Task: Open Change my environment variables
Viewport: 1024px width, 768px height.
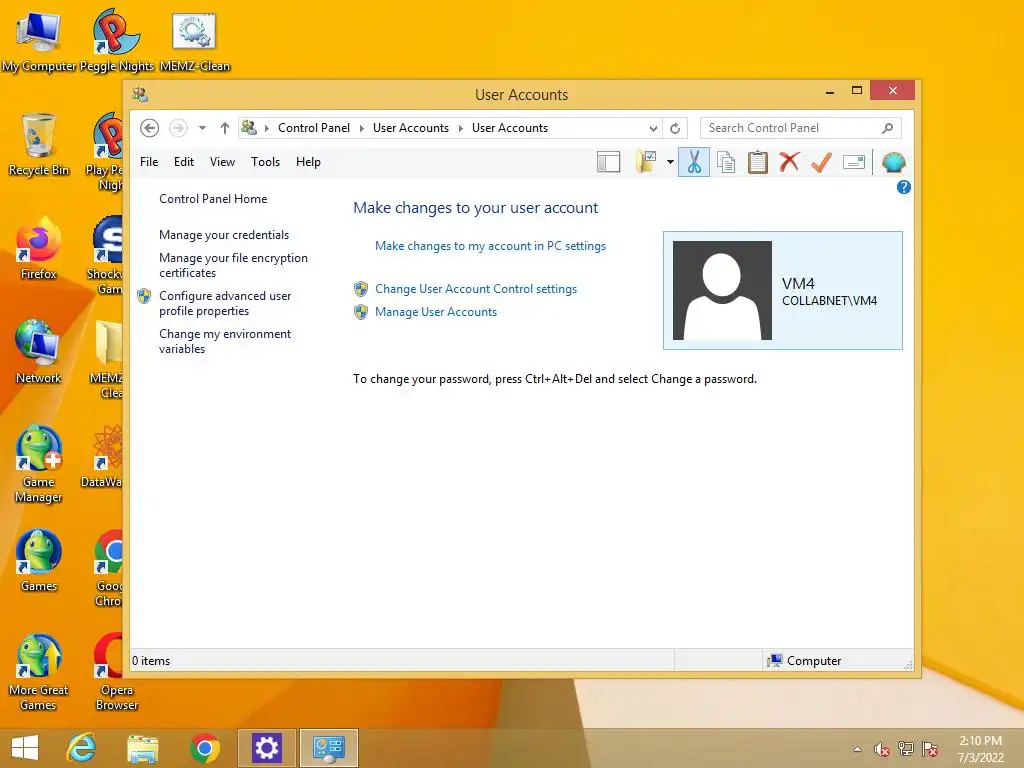Action: (225, 341)
